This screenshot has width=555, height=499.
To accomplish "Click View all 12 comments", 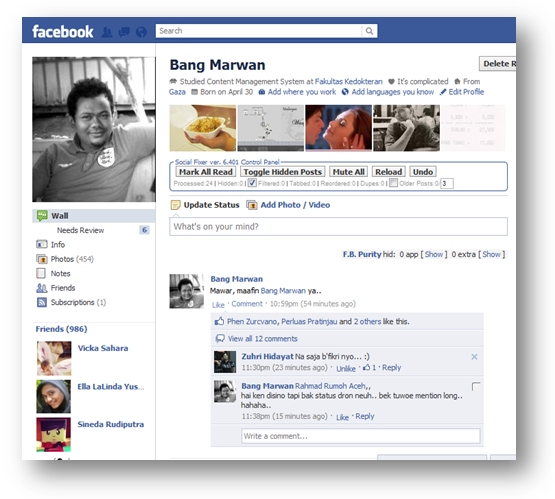I will pyautogui.click(x=263, y=339).
